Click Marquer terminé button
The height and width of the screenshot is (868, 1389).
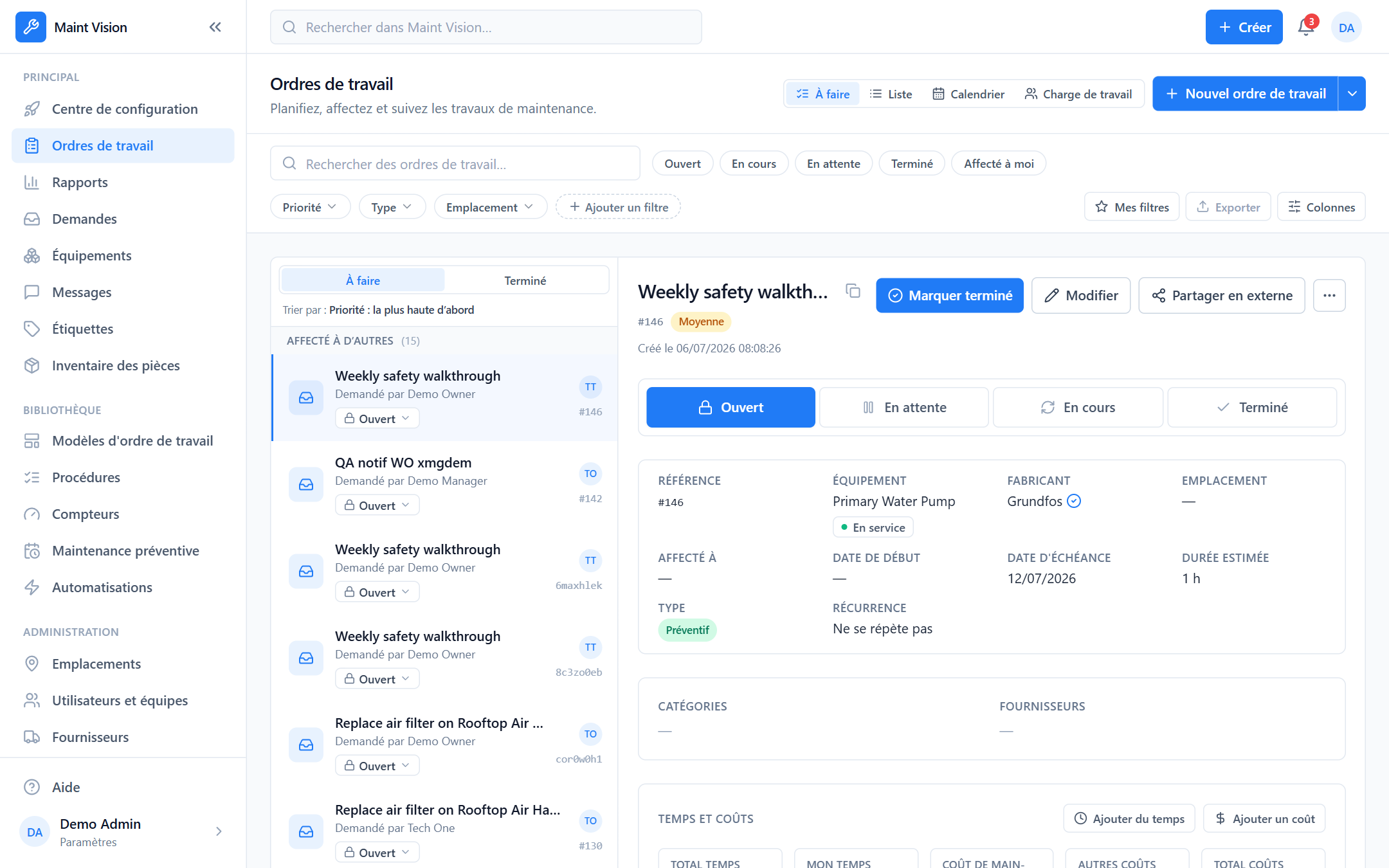click(950, 295)
